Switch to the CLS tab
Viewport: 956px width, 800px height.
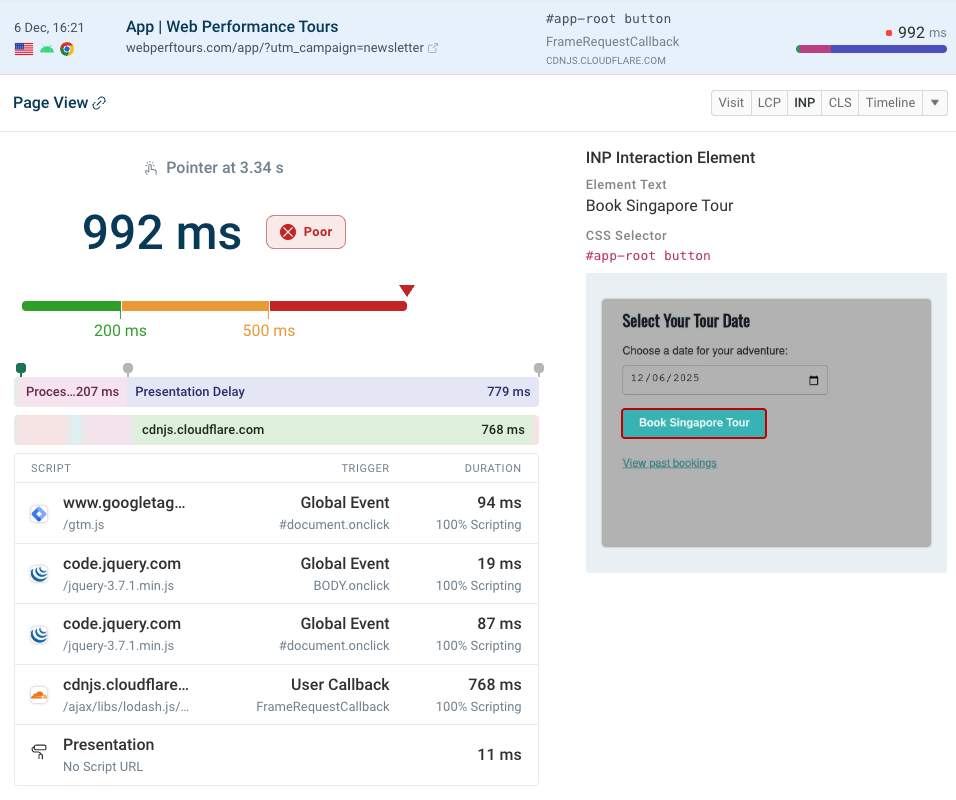pyautogui.click(x=840, y=102)
